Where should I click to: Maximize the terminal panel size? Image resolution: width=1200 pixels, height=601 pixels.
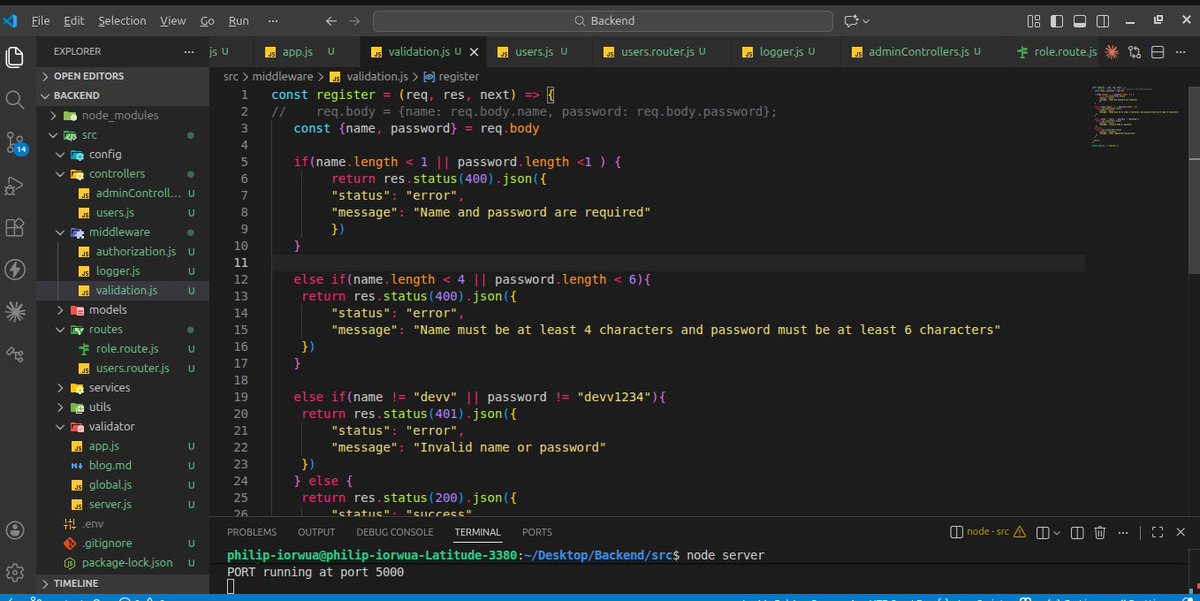1157,532
